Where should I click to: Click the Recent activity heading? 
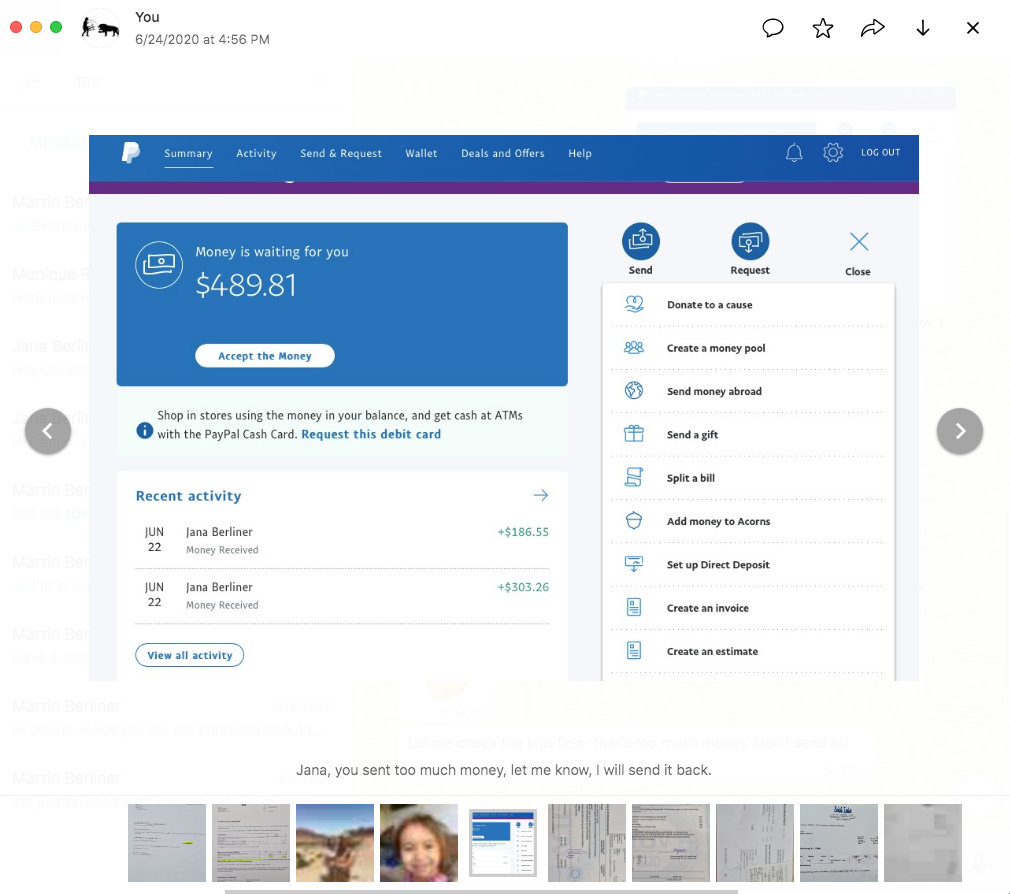point(188,496)
